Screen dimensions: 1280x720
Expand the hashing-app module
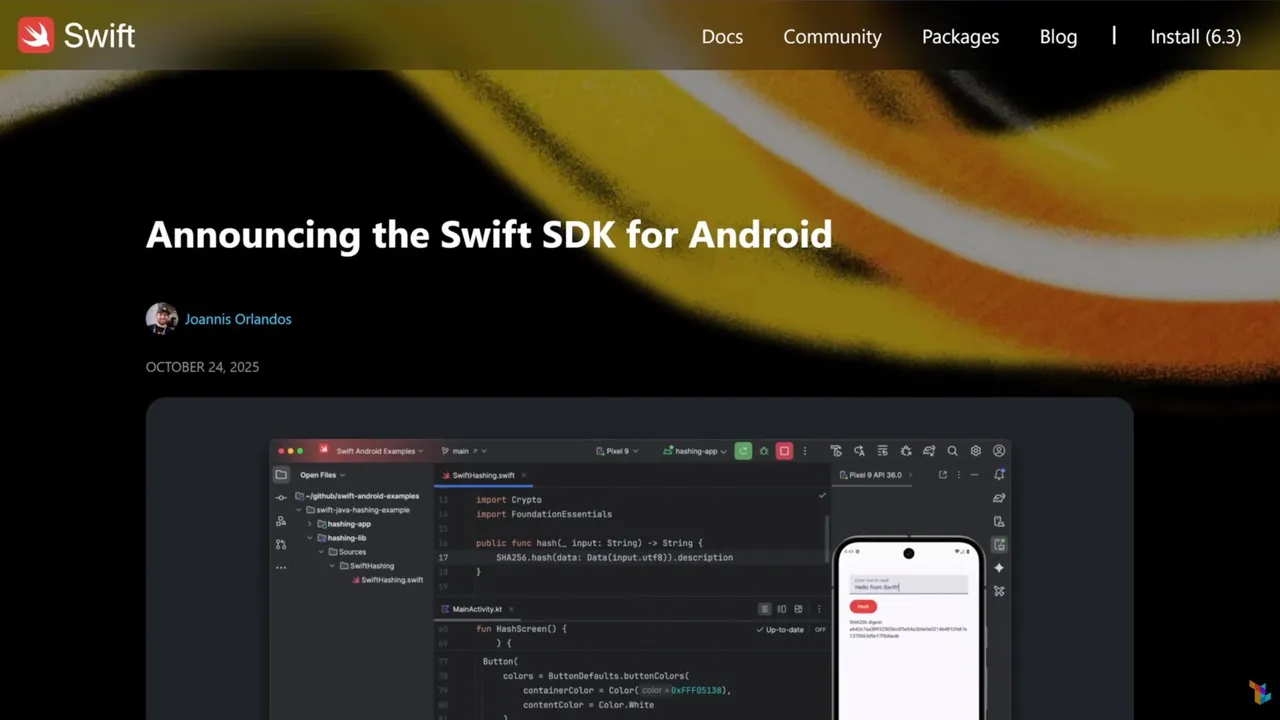coord(310,524)
